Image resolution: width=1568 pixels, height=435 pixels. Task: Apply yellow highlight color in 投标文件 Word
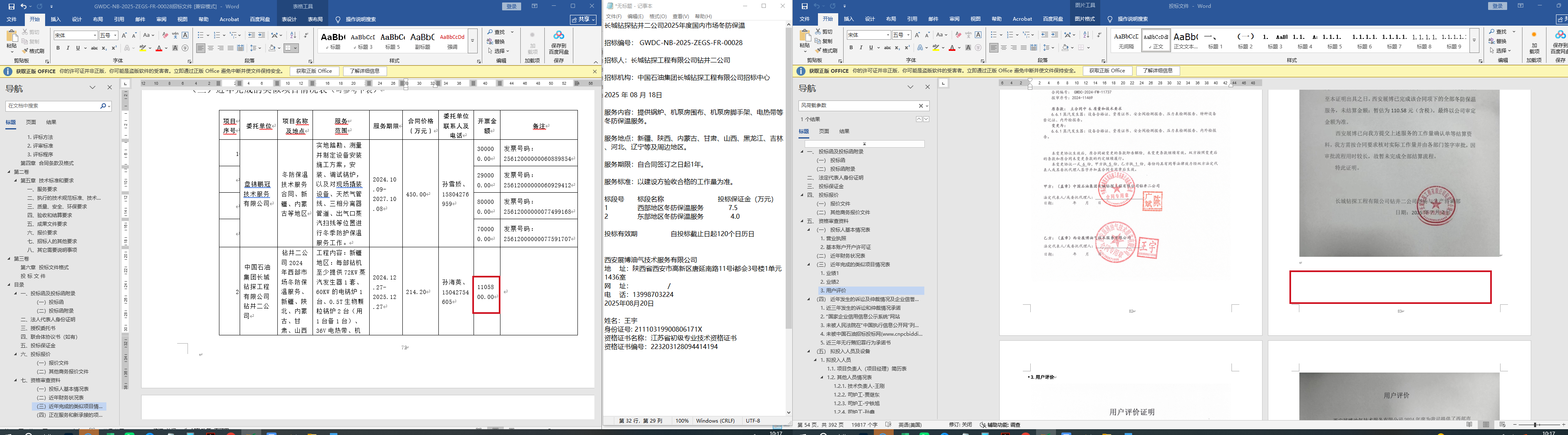click(x=936, y=48)
